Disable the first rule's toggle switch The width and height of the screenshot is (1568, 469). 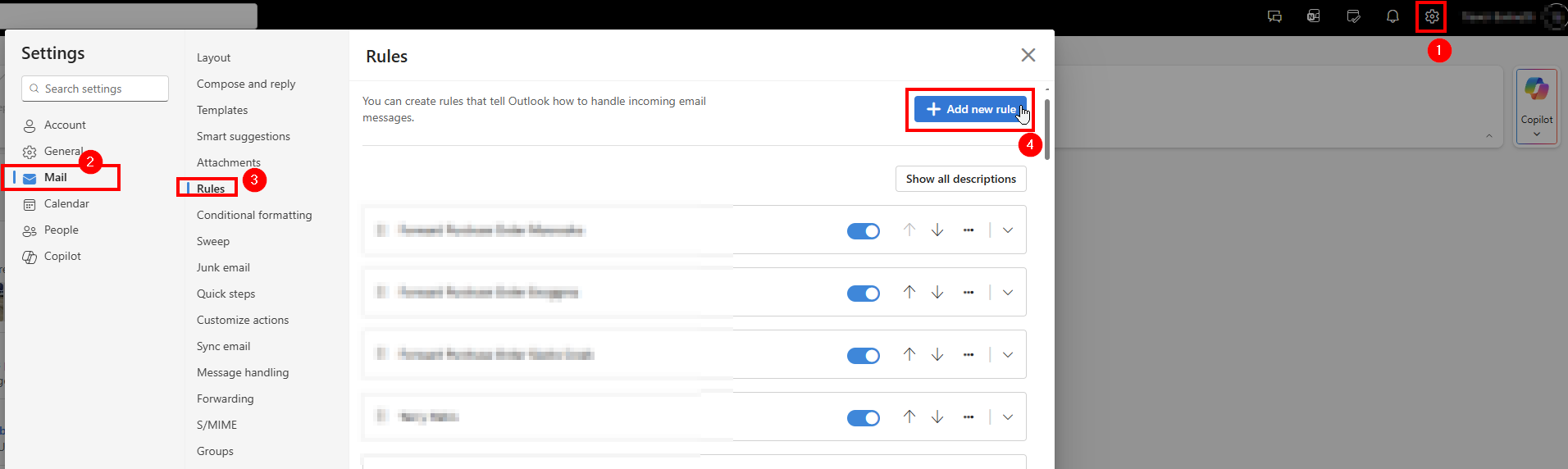pyautogui.click(x=863, y=231)
